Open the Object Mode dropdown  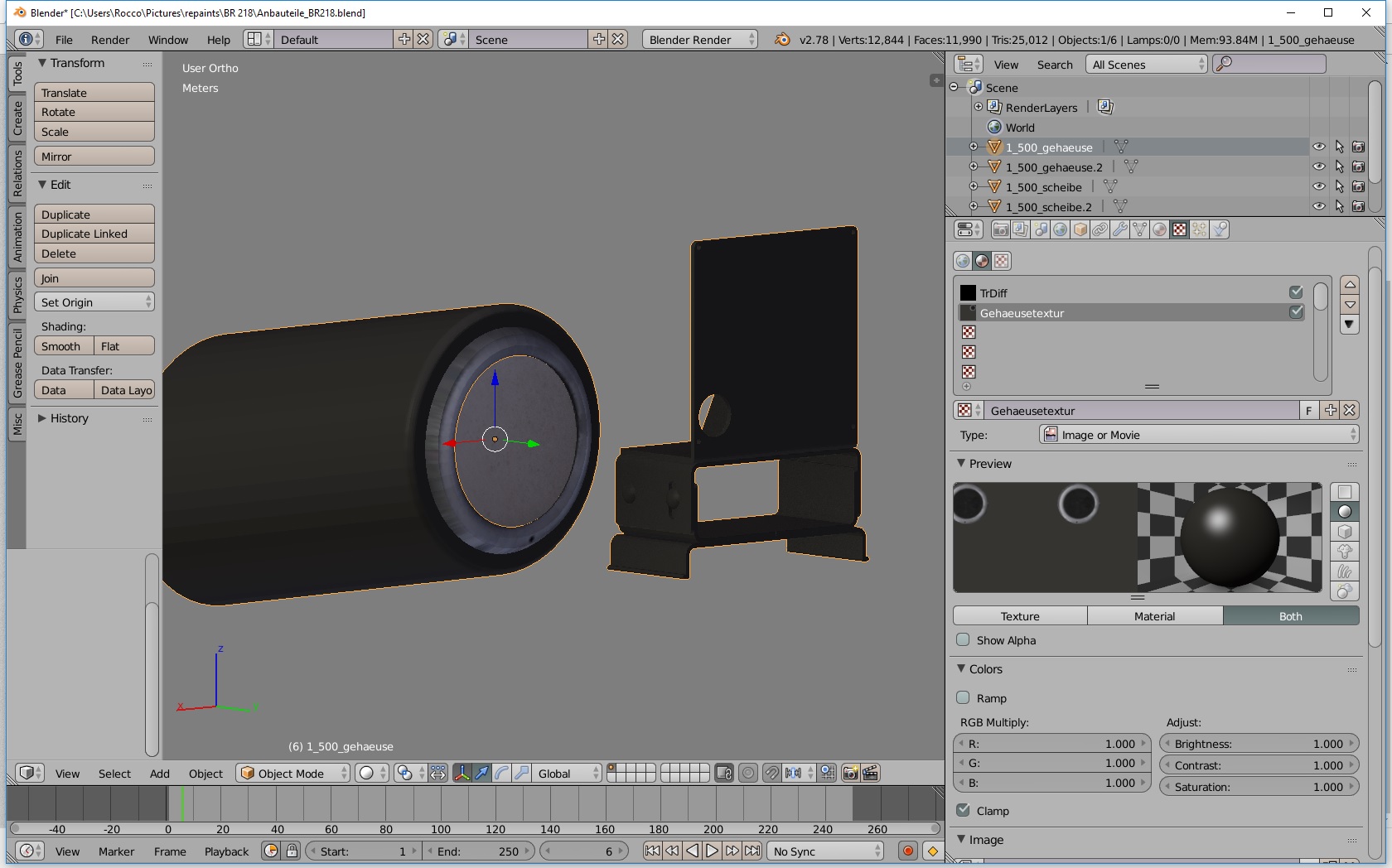tap(293, 774)
